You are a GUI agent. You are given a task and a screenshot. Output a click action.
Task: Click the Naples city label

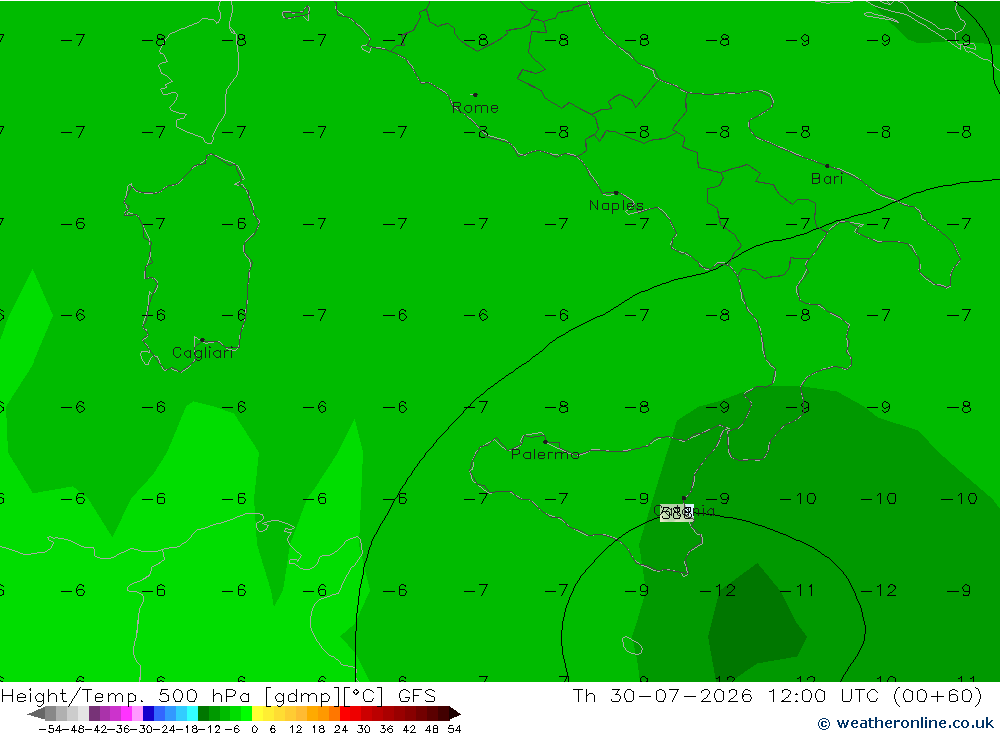(x=616, y=205)
